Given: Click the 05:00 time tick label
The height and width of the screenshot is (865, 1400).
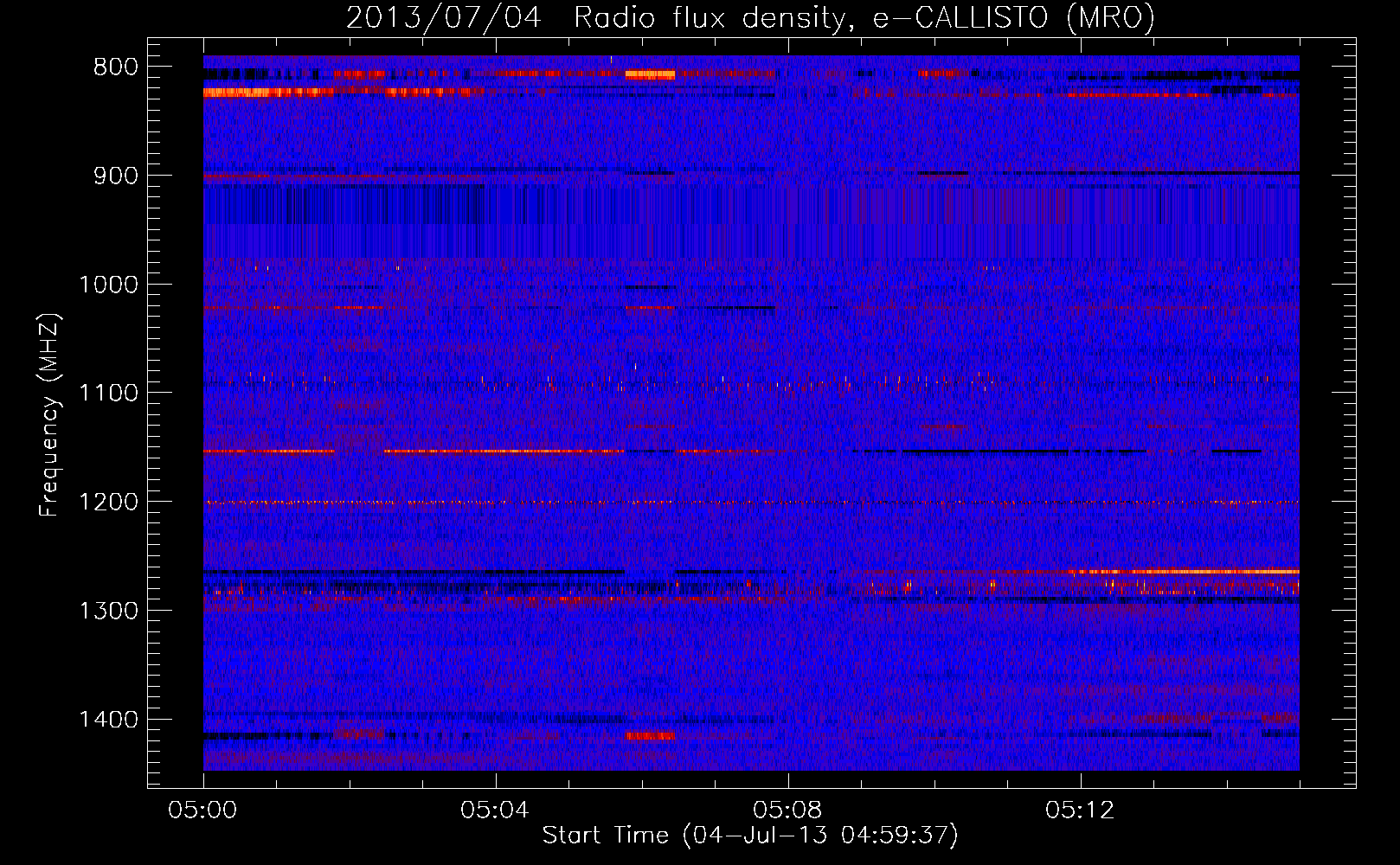Looking at the screenshot, I should tap(203, 810).
